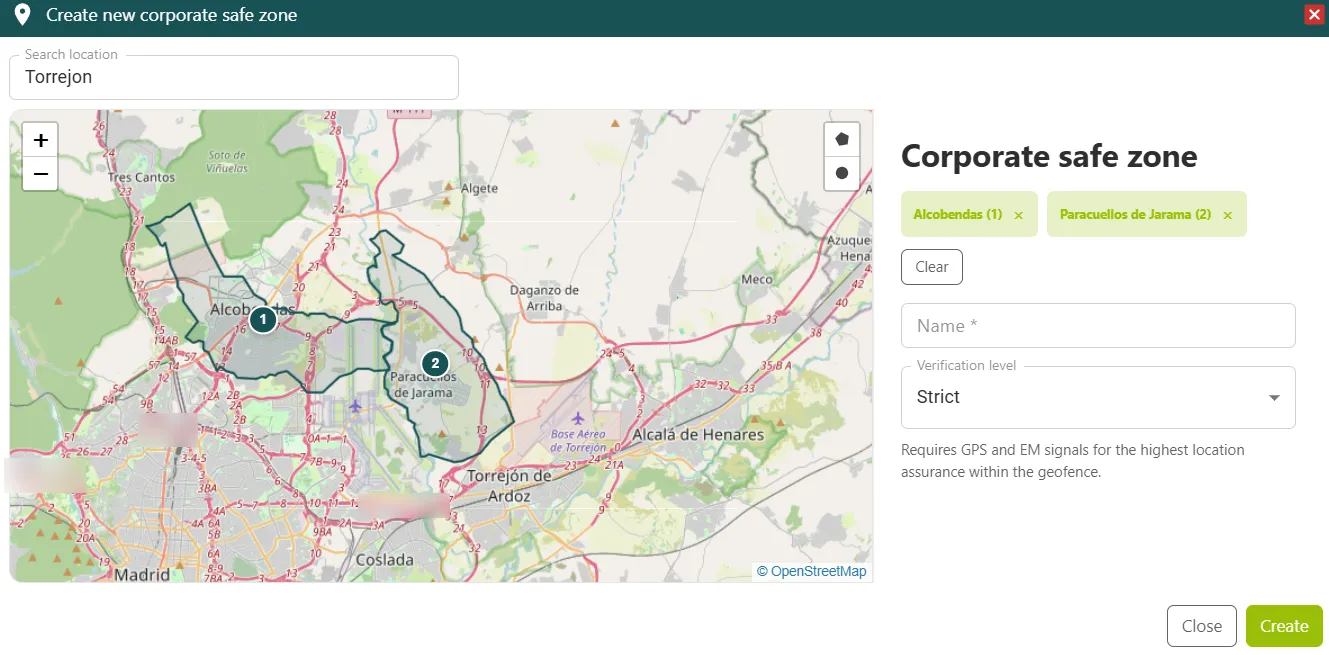This screenshot has width=1329, height=655.
Task: Click Alcalá de Henares map label
Action: [698, 434]
